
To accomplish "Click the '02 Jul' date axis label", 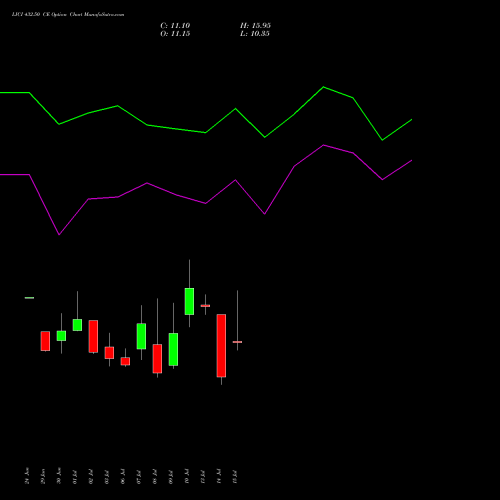I will click(x=91, y=476).
